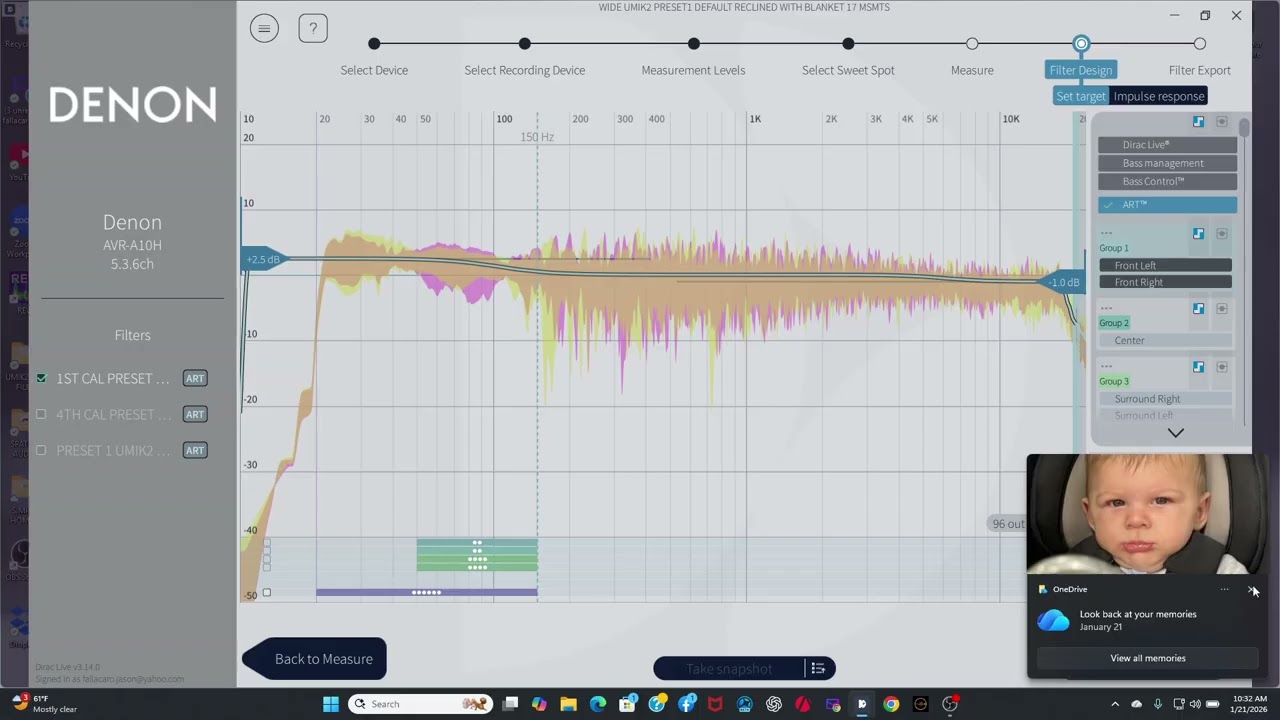Launch Microsoft Edge from the taskbar
Viewport: 1280px width, 720px height.
tap(598, 704)
